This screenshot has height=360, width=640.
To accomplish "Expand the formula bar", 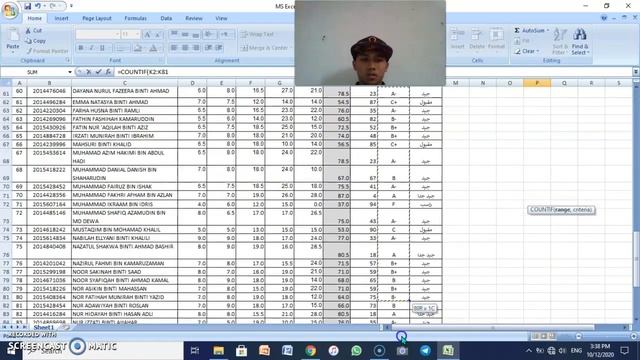I will tap(636, 72).
